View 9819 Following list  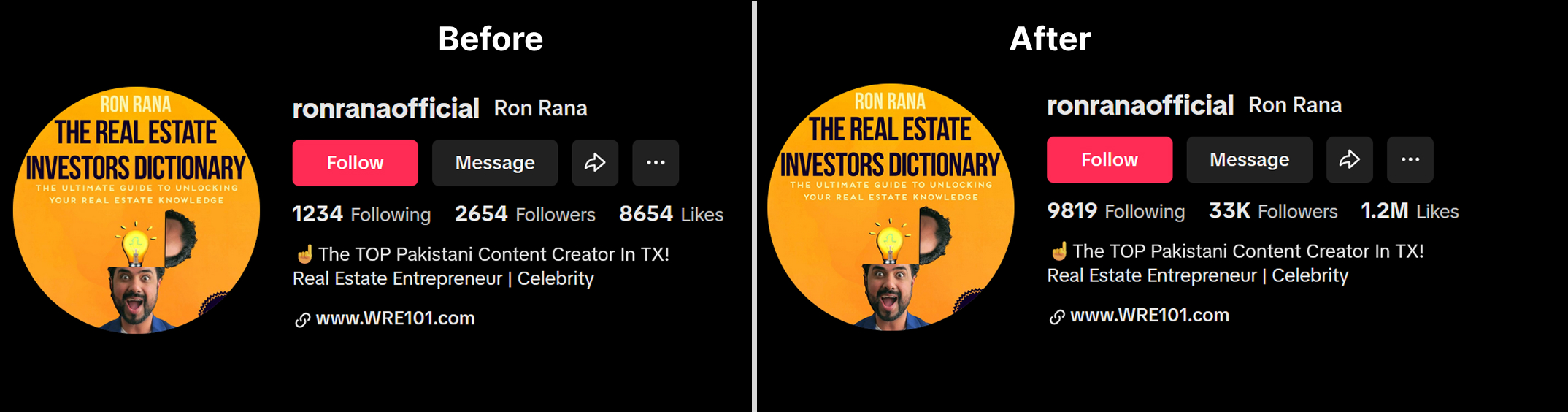click(x=1116, y=211)
